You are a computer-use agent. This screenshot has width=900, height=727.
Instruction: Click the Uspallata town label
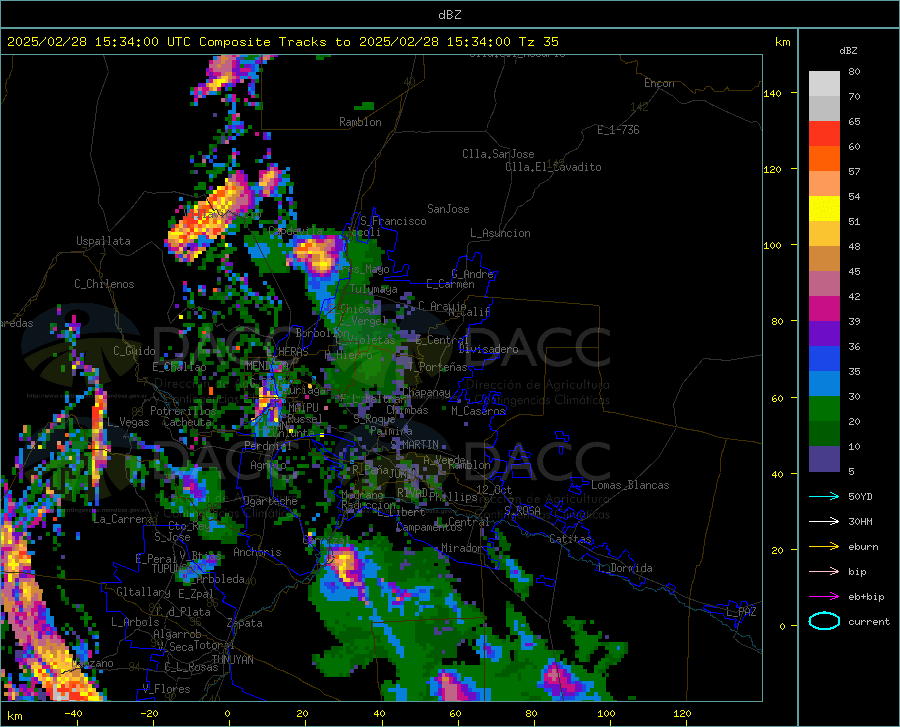103,241
